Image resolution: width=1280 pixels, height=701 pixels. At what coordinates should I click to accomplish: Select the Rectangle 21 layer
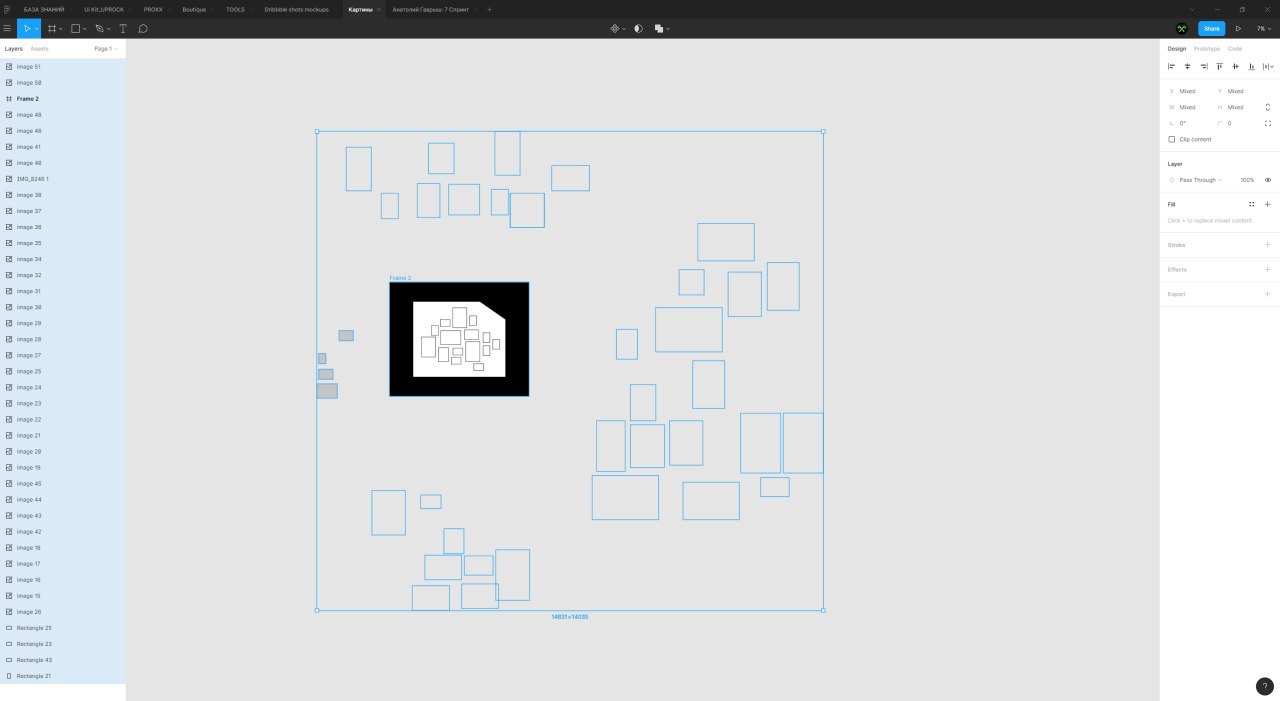pyautogui.click(x=63, y=676)
